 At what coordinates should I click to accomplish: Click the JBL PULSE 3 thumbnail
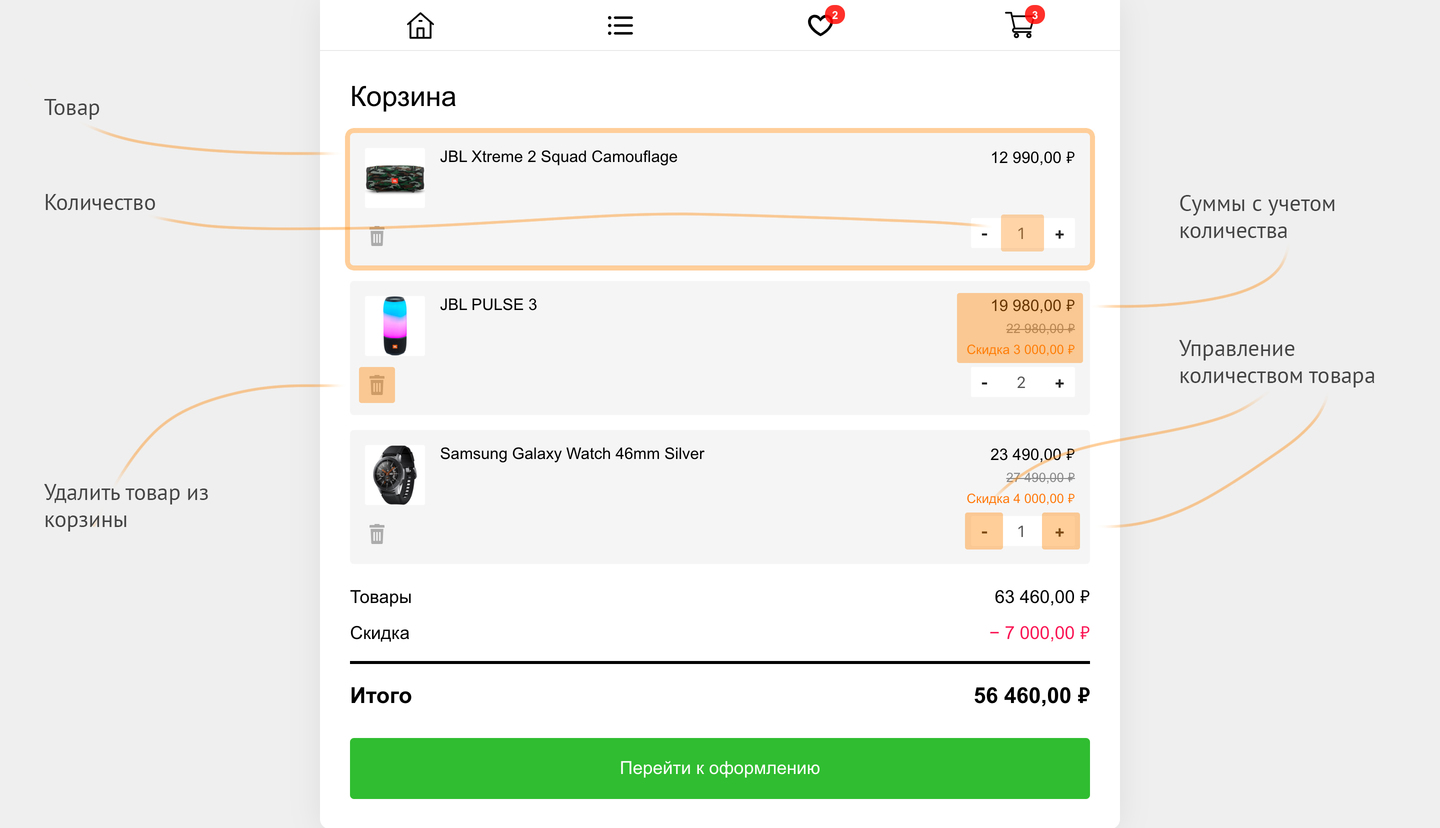pyautogui.click(x=394, y=325)
